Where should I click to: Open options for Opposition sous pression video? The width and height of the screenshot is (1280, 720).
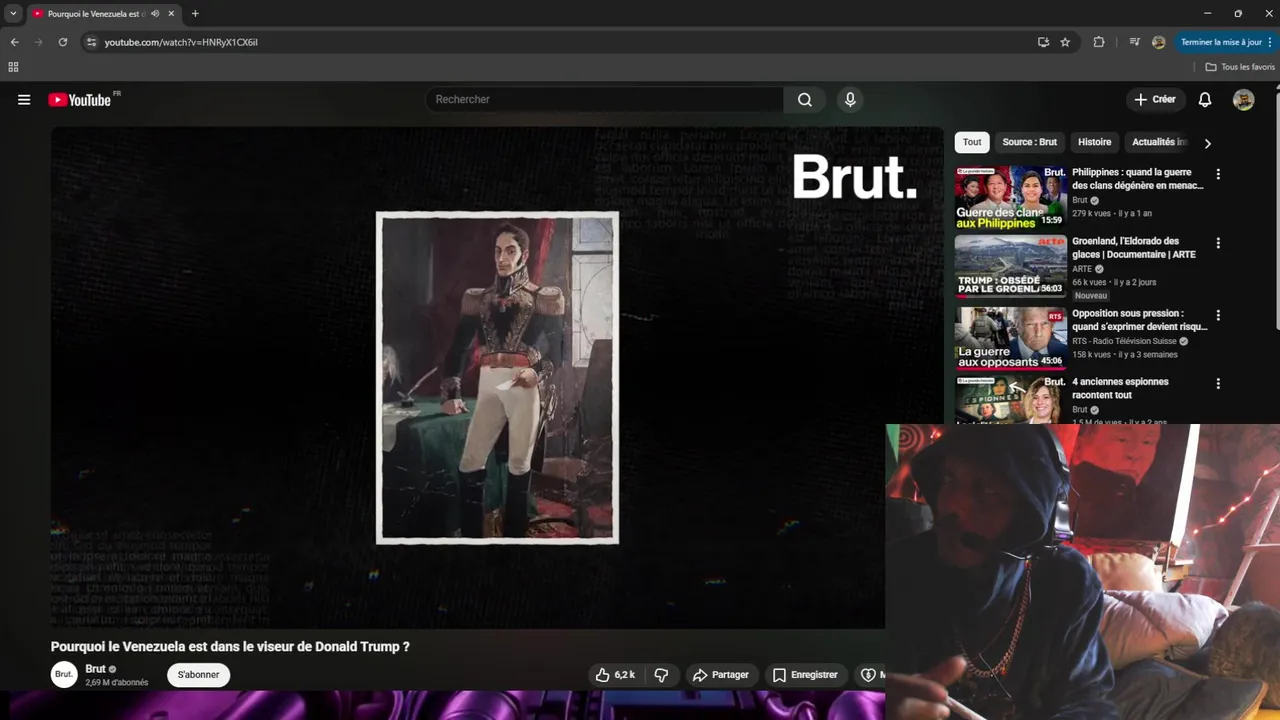pos(1218,315)
